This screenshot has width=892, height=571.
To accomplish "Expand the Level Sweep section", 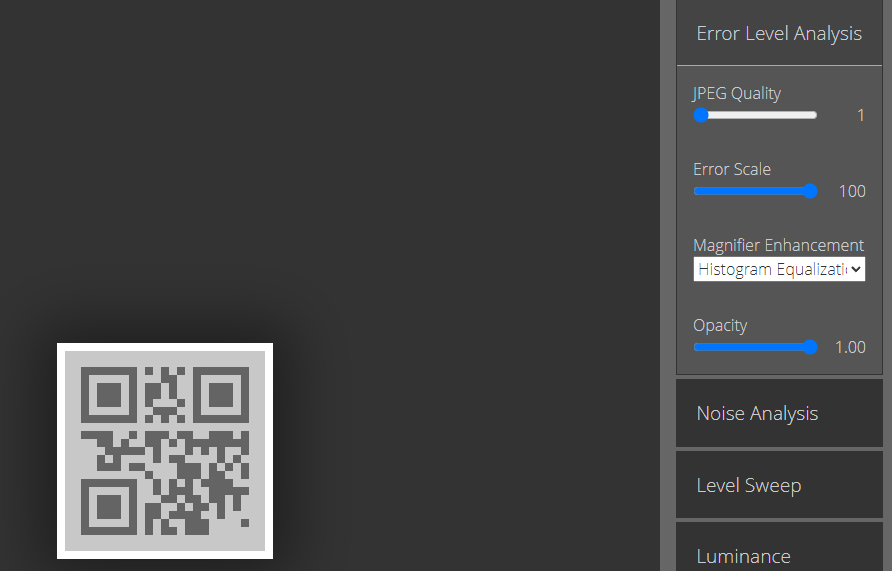I will pos(779,485).
